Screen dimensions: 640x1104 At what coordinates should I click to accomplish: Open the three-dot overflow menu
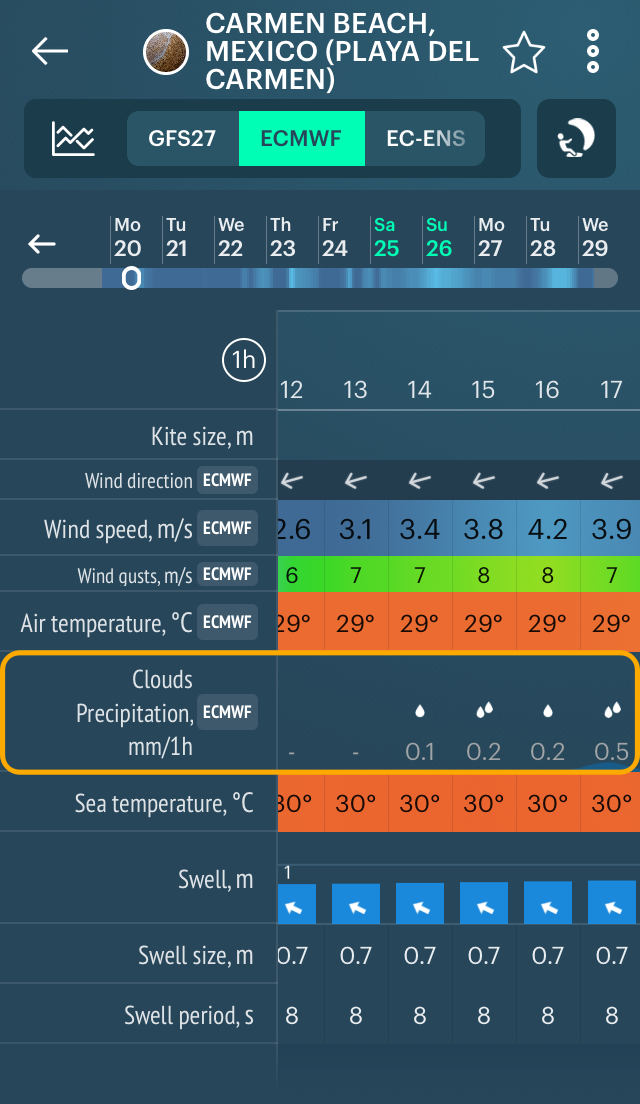click(x=592, y=51)
